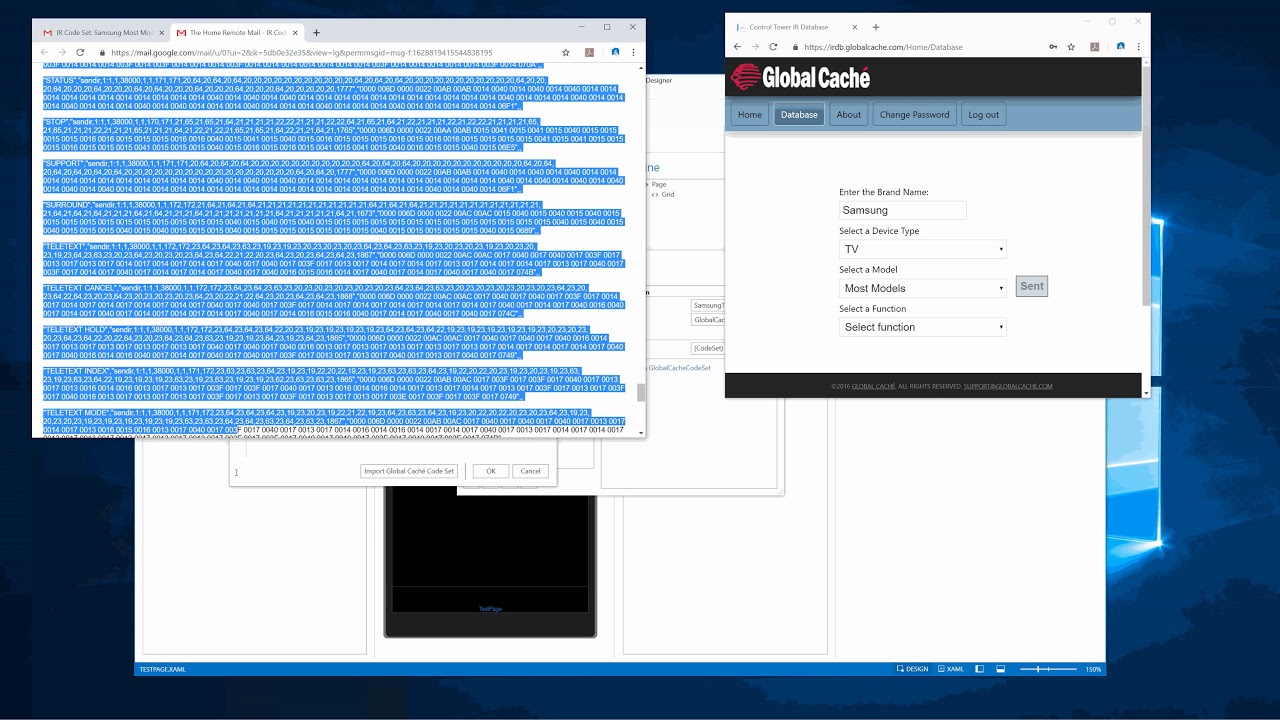
Task: Click the Gmail page vertical scrollbar thumb
Action: pyautogui.click(x=641, y=392)
